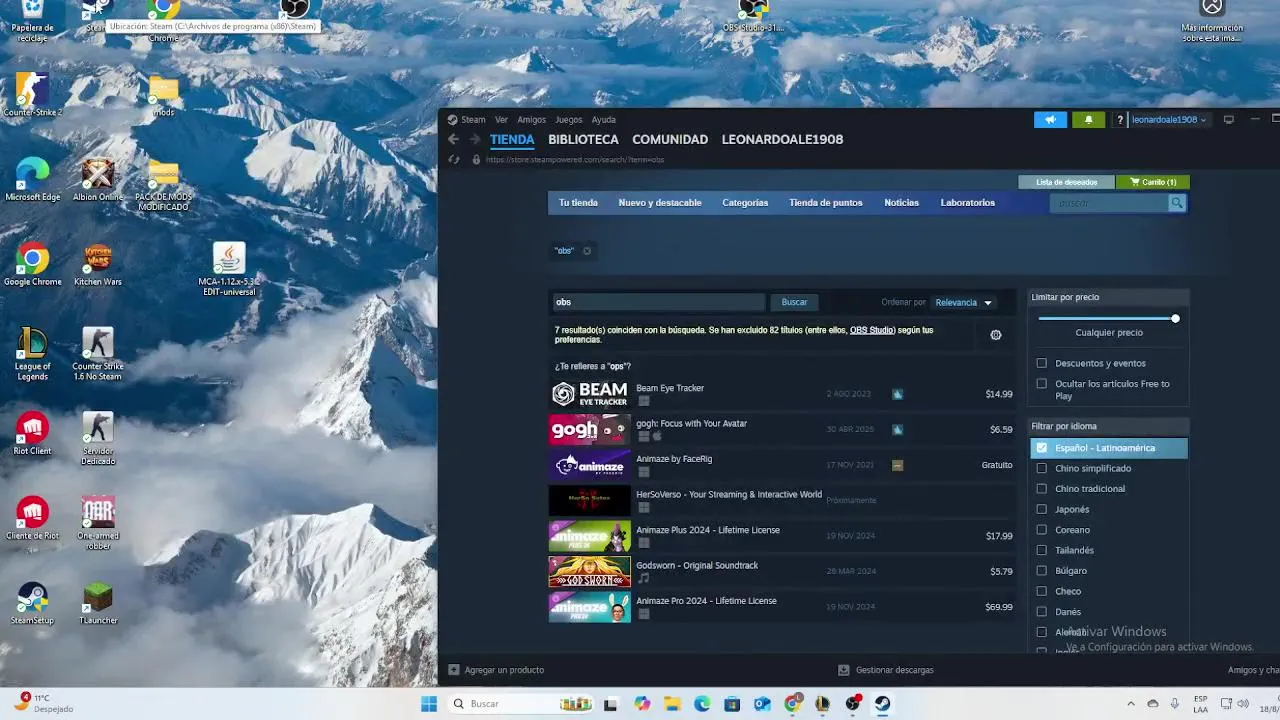Open Tu tienda store menu

pos(578,203)
